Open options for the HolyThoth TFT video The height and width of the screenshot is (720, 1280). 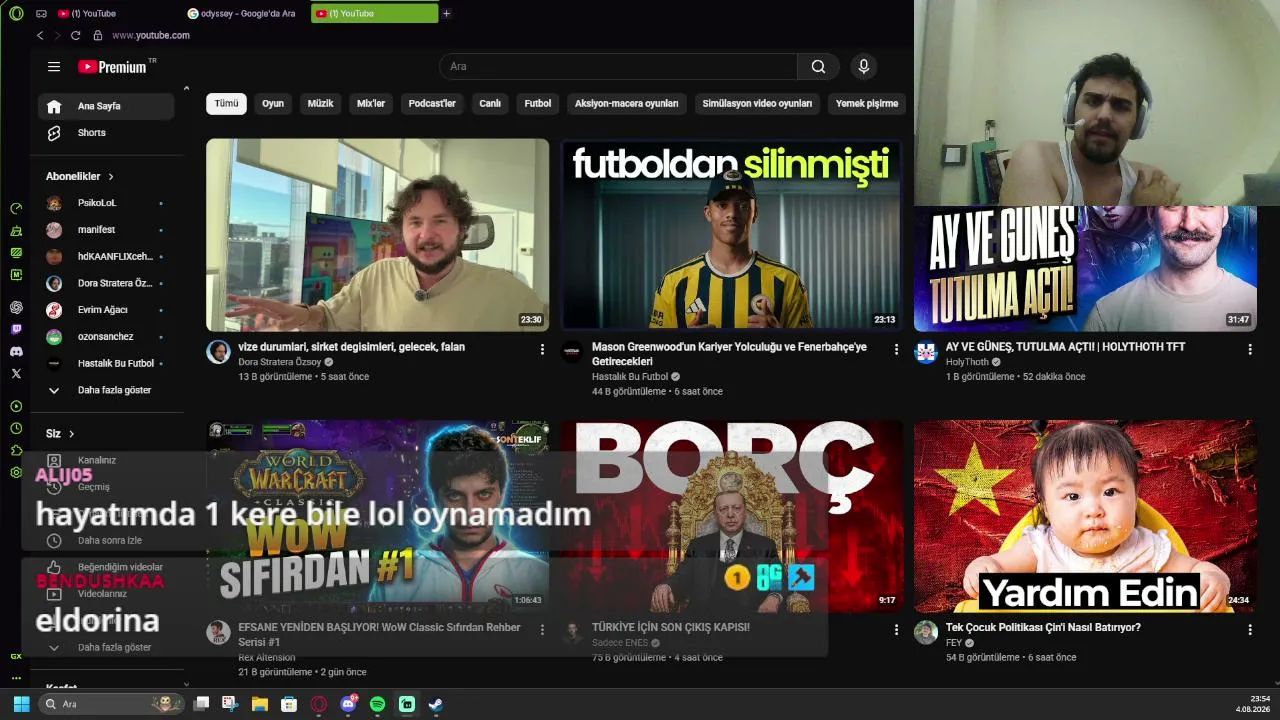click(x=1250, y=349)
